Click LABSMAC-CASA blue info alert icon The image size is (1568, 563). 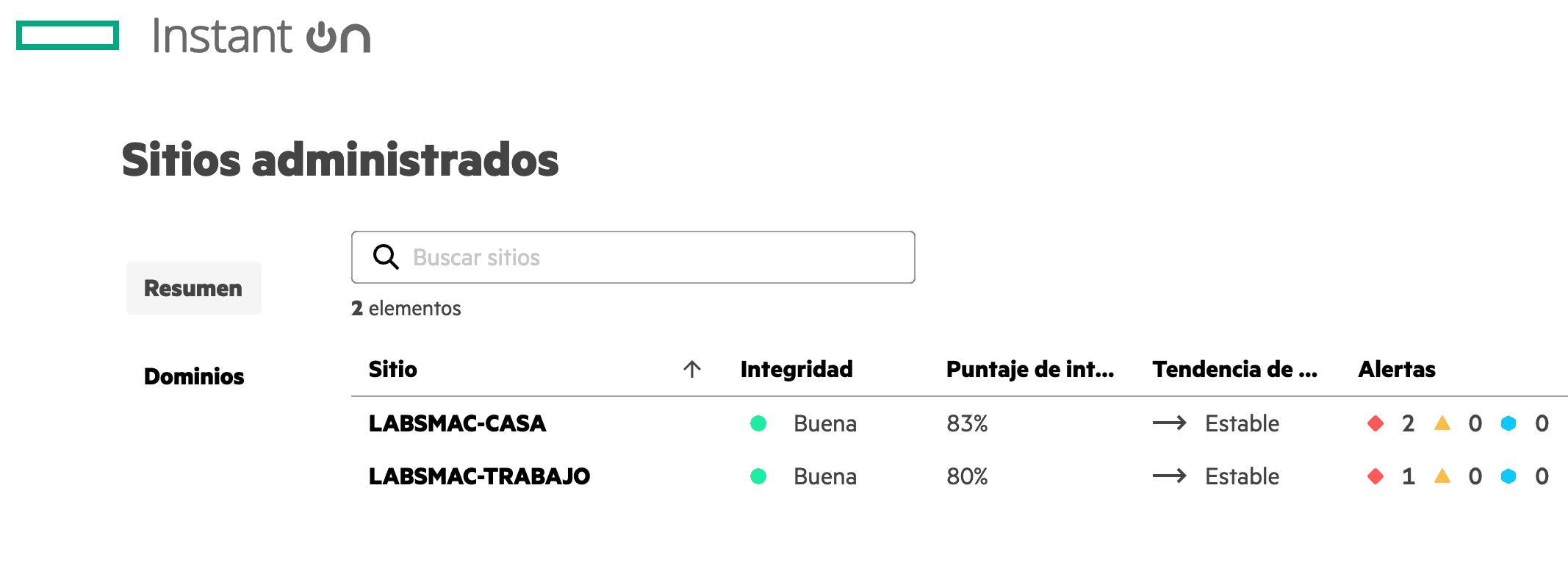point(1508,423)
